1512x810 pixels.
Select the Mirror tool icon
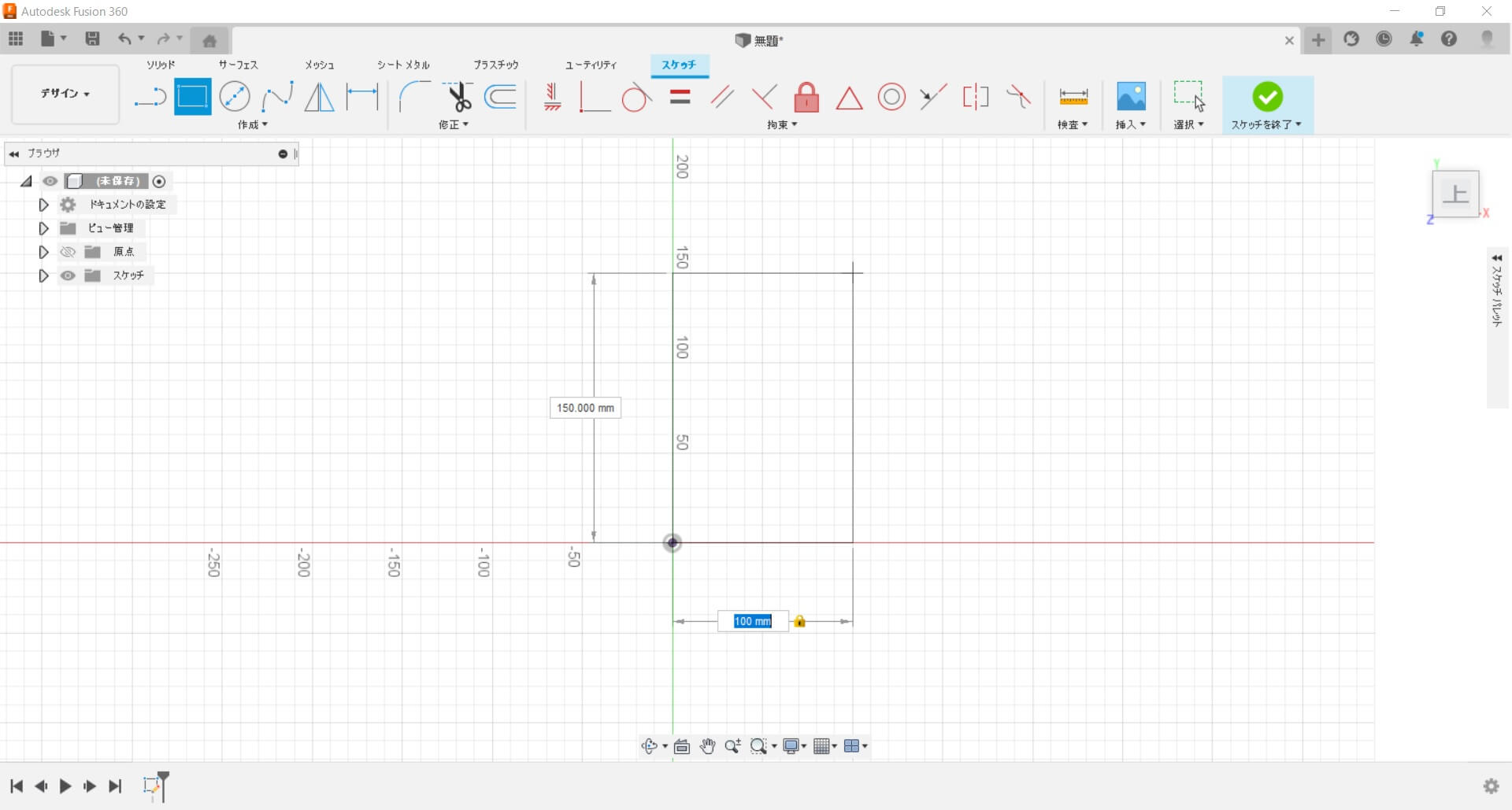[x=319, y=97]
